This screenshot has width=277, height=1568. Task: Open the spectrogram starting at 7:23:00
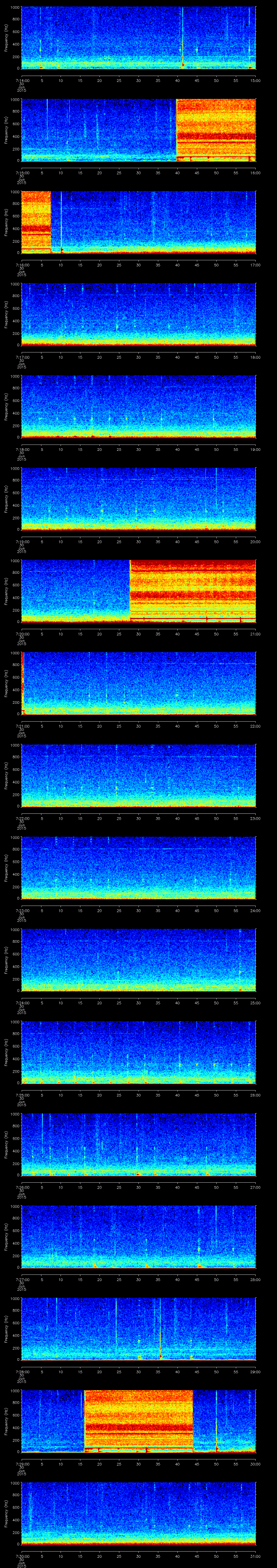138,868
